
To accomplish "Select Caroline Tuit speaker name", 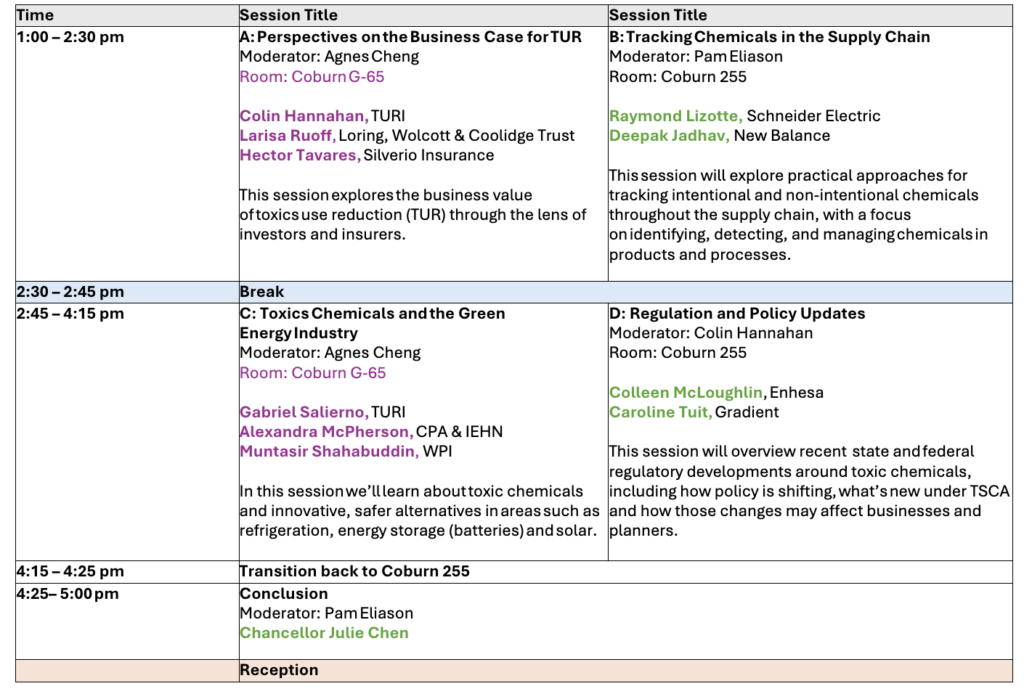I will pos(660,412).
